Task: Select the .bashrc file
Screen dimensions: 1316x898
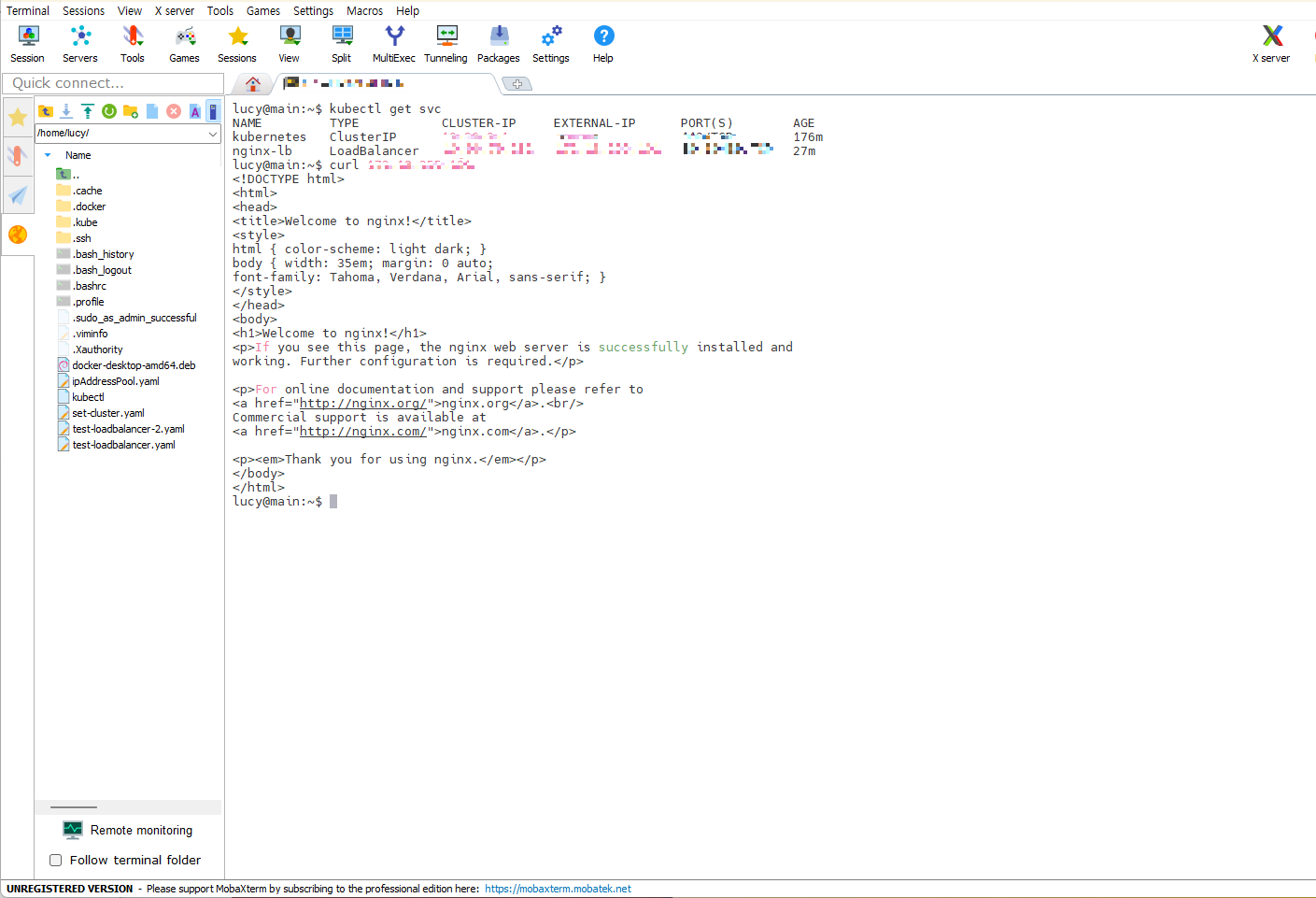Action: point(82,286)
